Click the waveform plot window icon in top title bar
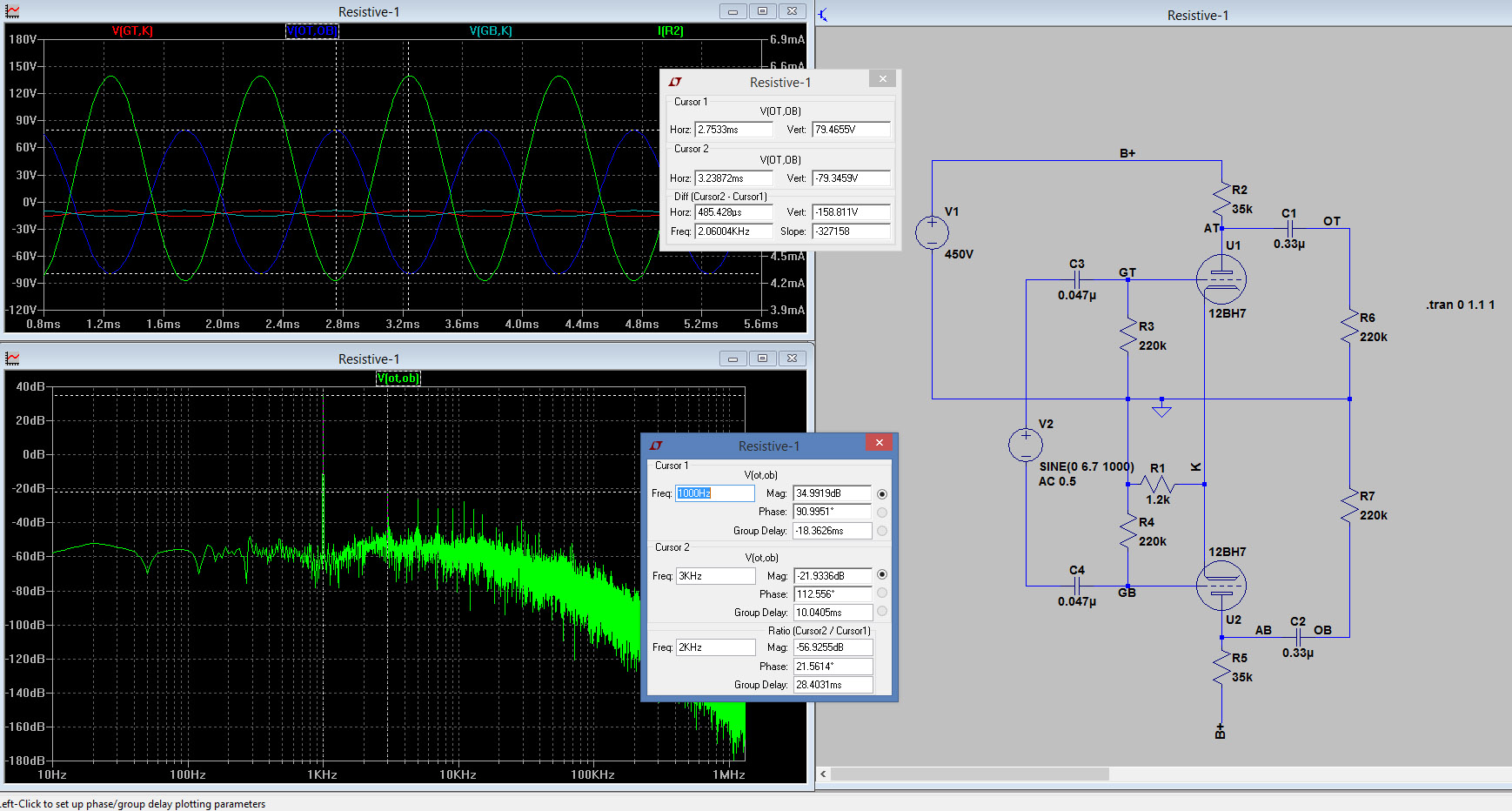Image resolution: width=1512 pixels, height=811 pixels. pos(12,11)
